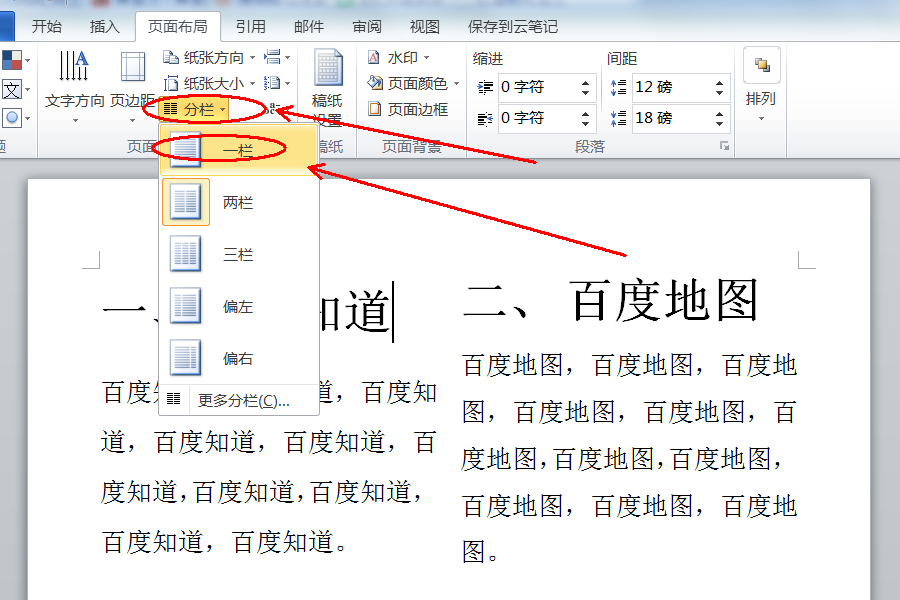900x600 pixels.
Task: Switch to the 视图 tab
Action: [425, 26]
